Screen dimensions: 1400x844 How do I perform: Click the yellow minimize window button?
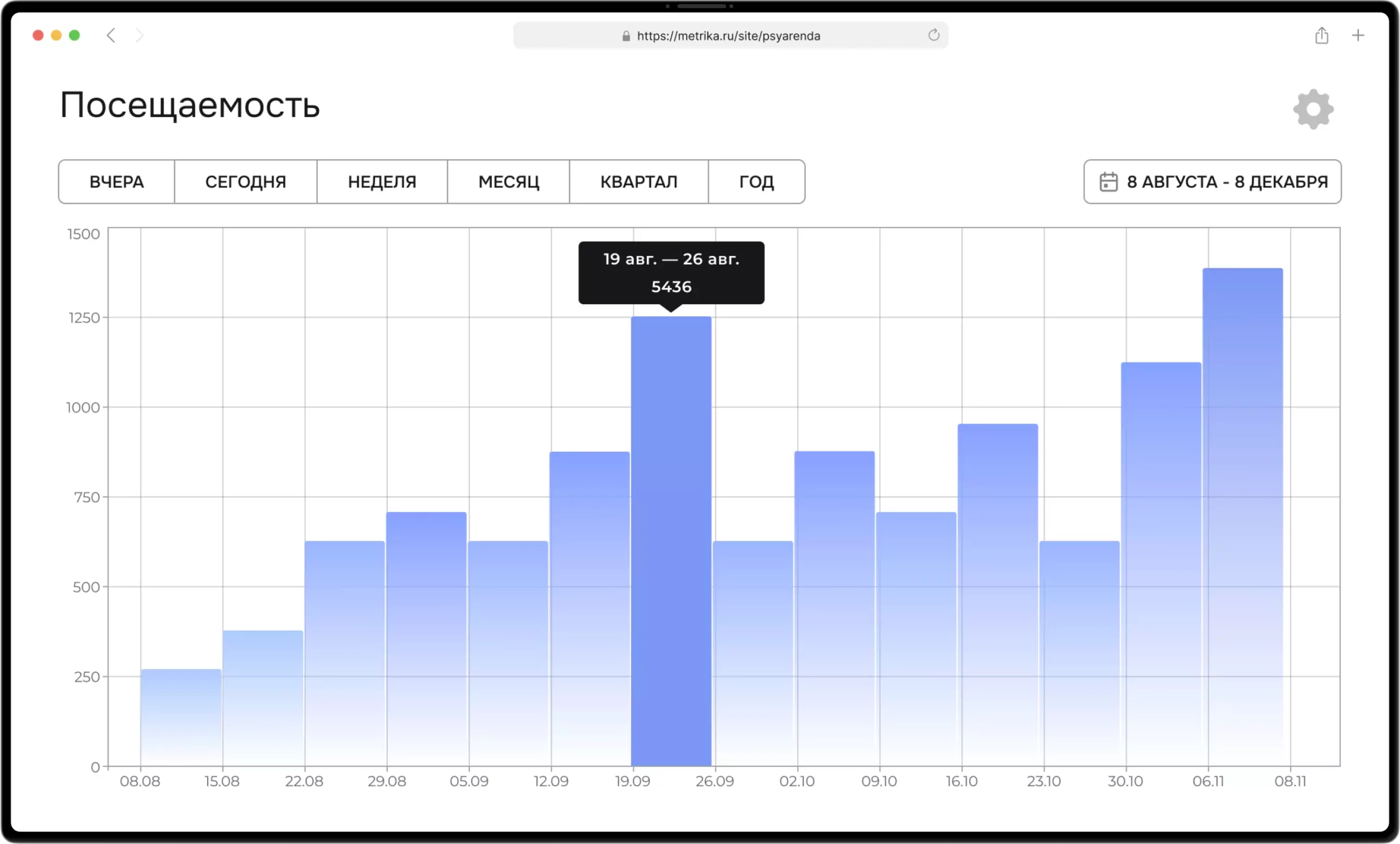tap(56, 35)
